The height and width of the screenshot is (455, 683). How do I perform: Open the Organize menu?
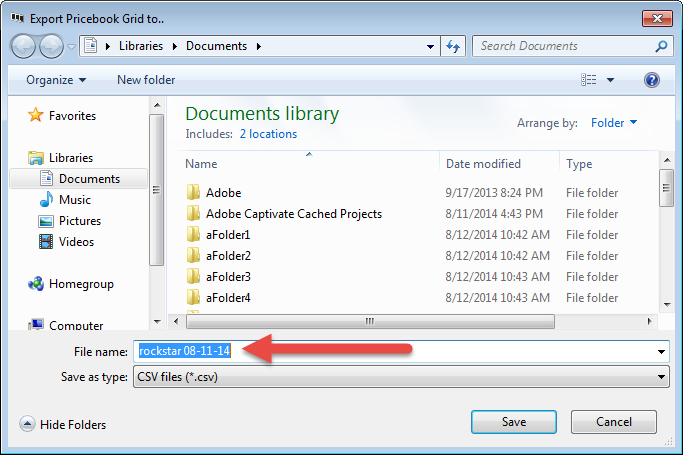[56, 80]
